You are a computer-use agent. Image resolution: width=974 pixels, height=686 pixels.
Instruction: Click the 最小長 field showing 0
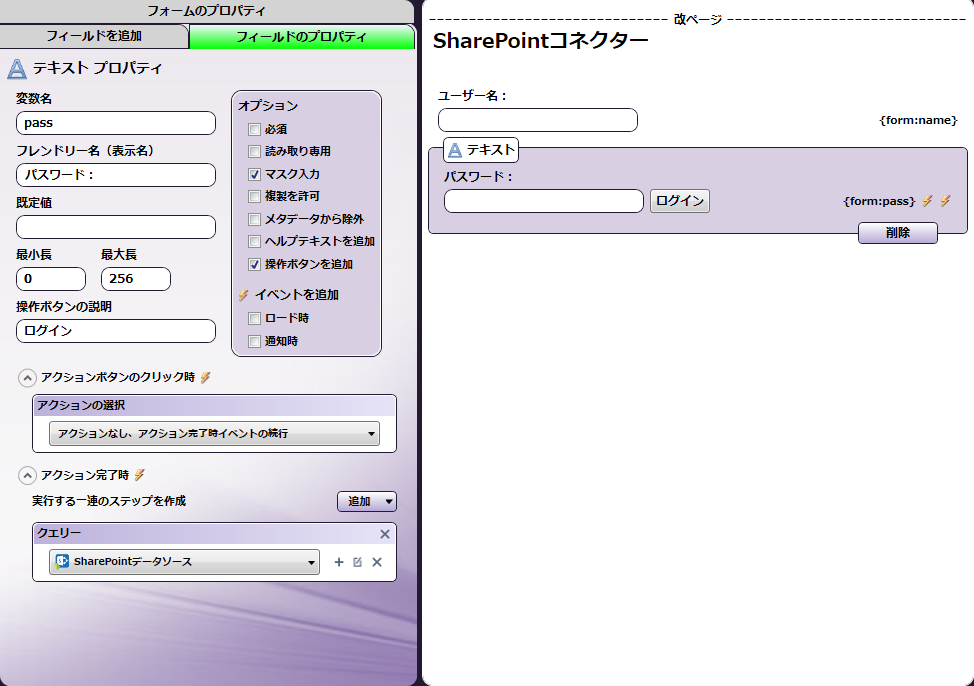(51, 279)
